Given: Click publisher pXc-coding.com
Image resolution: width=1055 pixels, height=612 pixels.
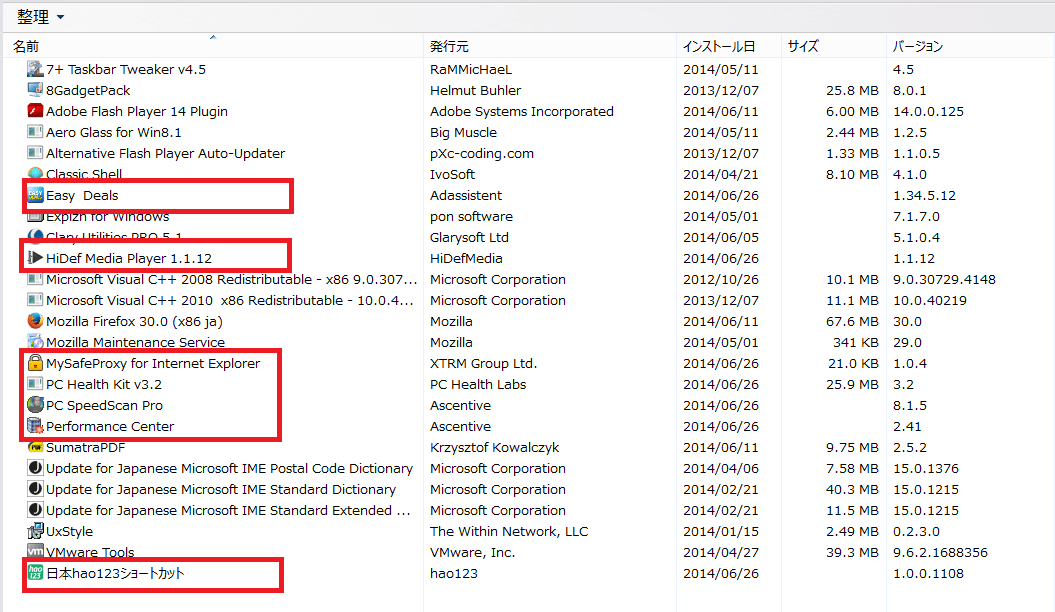Looking at the screenshot, I should pyautogui.click(x=482, y=153).
